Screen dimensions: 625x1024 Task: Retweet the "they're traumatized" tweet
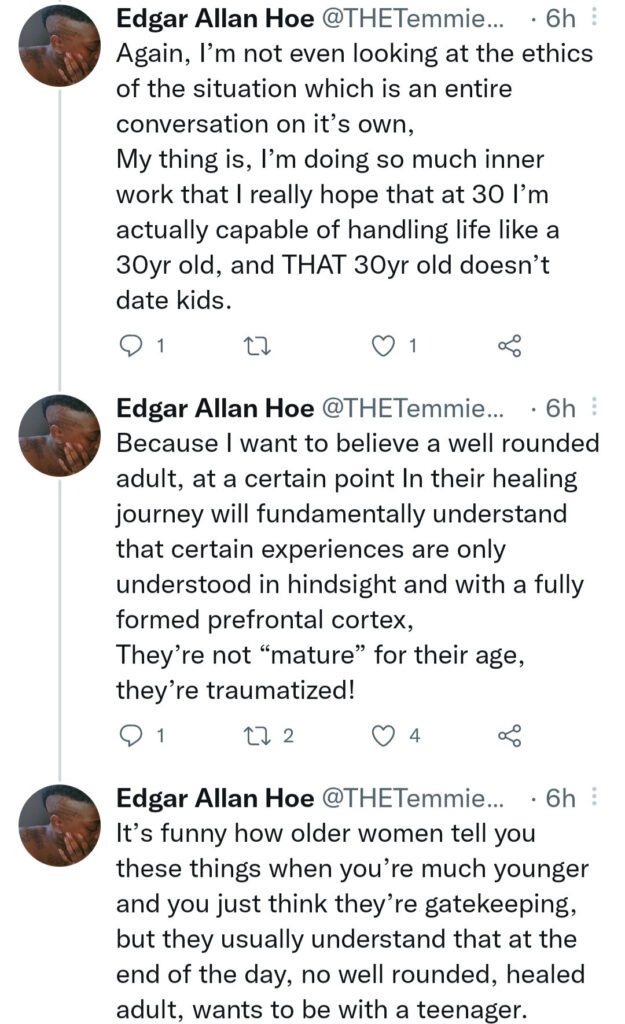coord(254,736)
